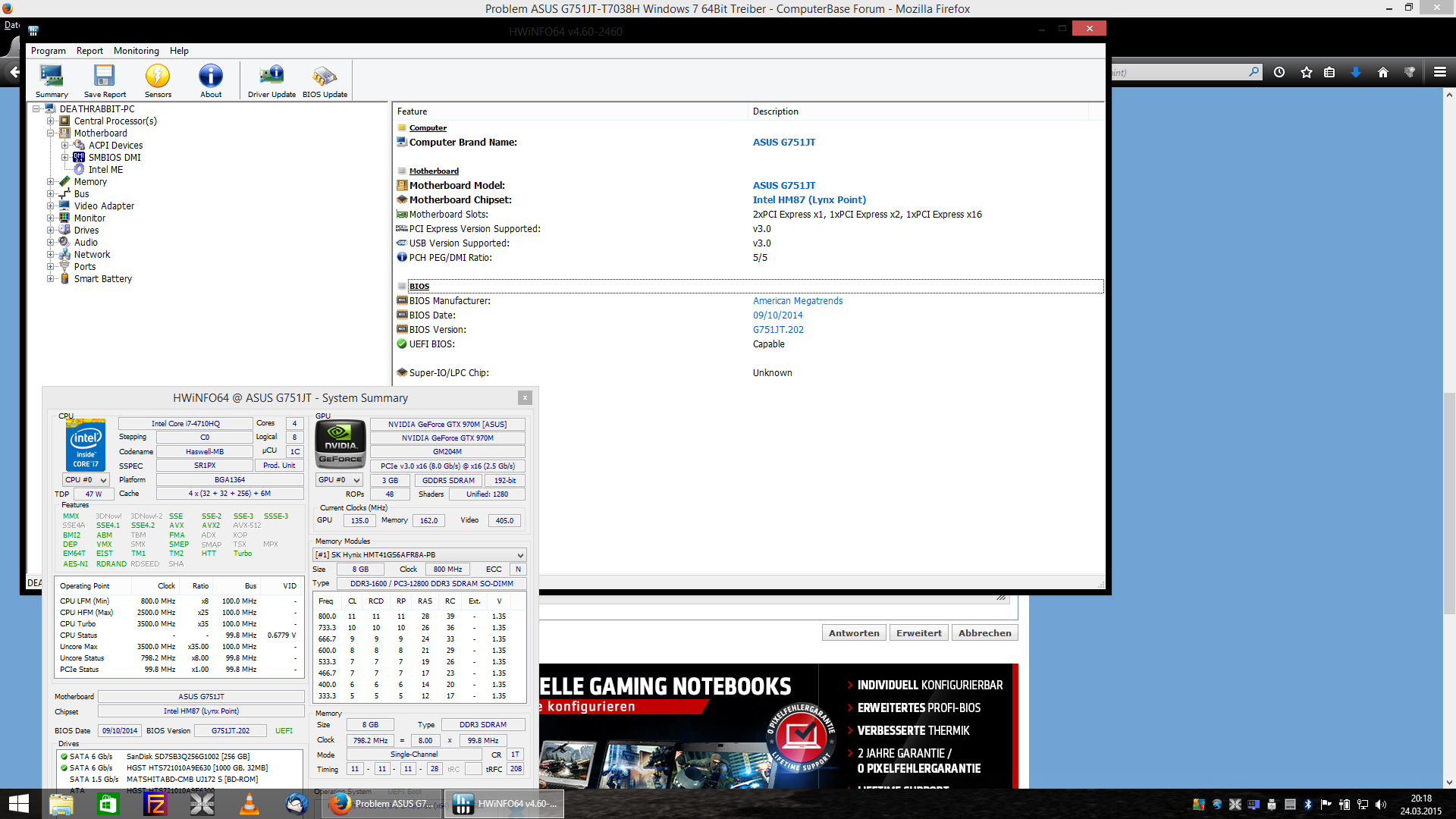The width and height of the screenshot is (1456, 819).
Task: Open the GPU #0 selector dropdown
Action: (338, 480)
